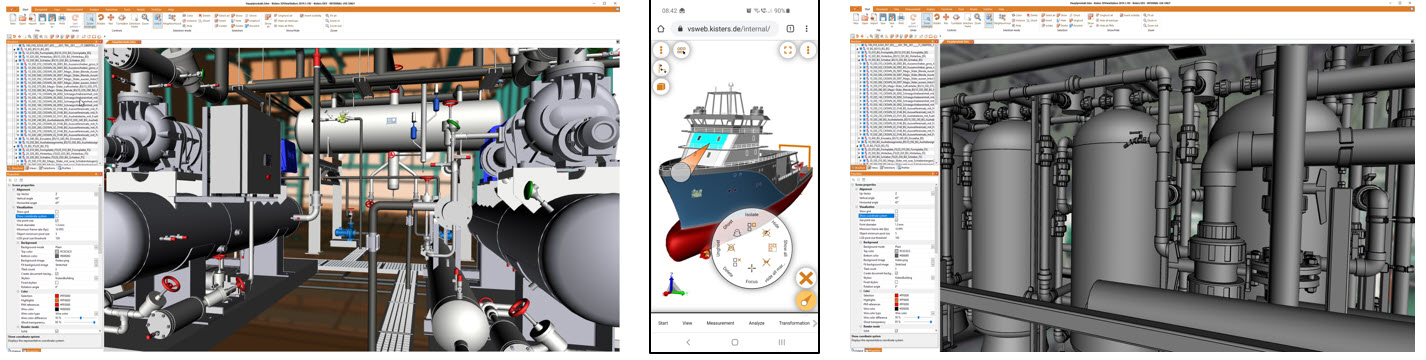Tap Isolate in mobile radial menu
This screenshot has width=1426, height=360.
pyautogui.click(x=752, y=214)
